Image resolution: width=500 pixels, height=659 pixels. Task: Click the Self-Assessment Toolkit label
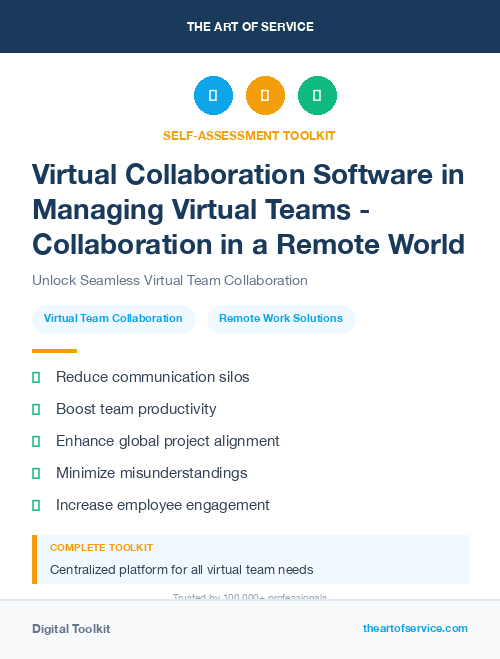(249, 136)
